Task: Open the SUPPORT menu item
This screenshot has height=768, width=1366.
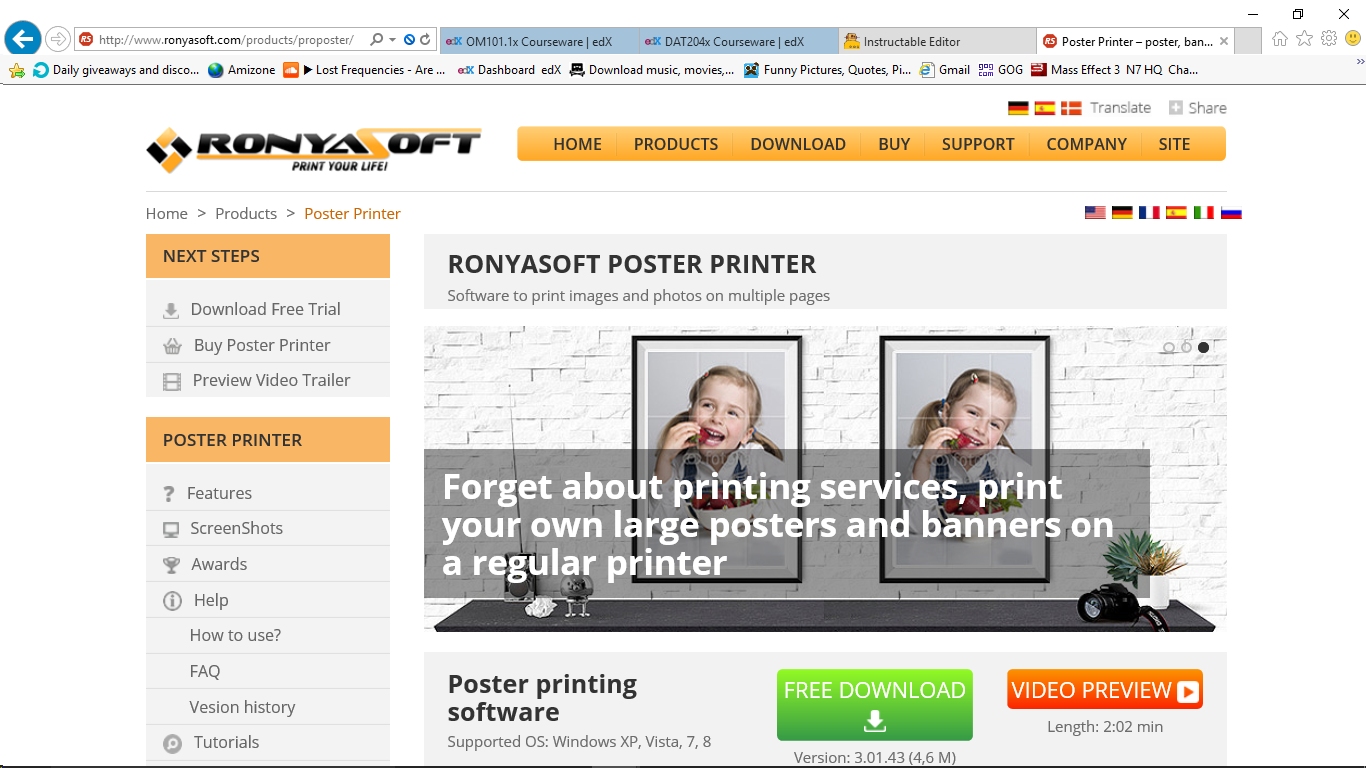Action: tap(978, 144)
